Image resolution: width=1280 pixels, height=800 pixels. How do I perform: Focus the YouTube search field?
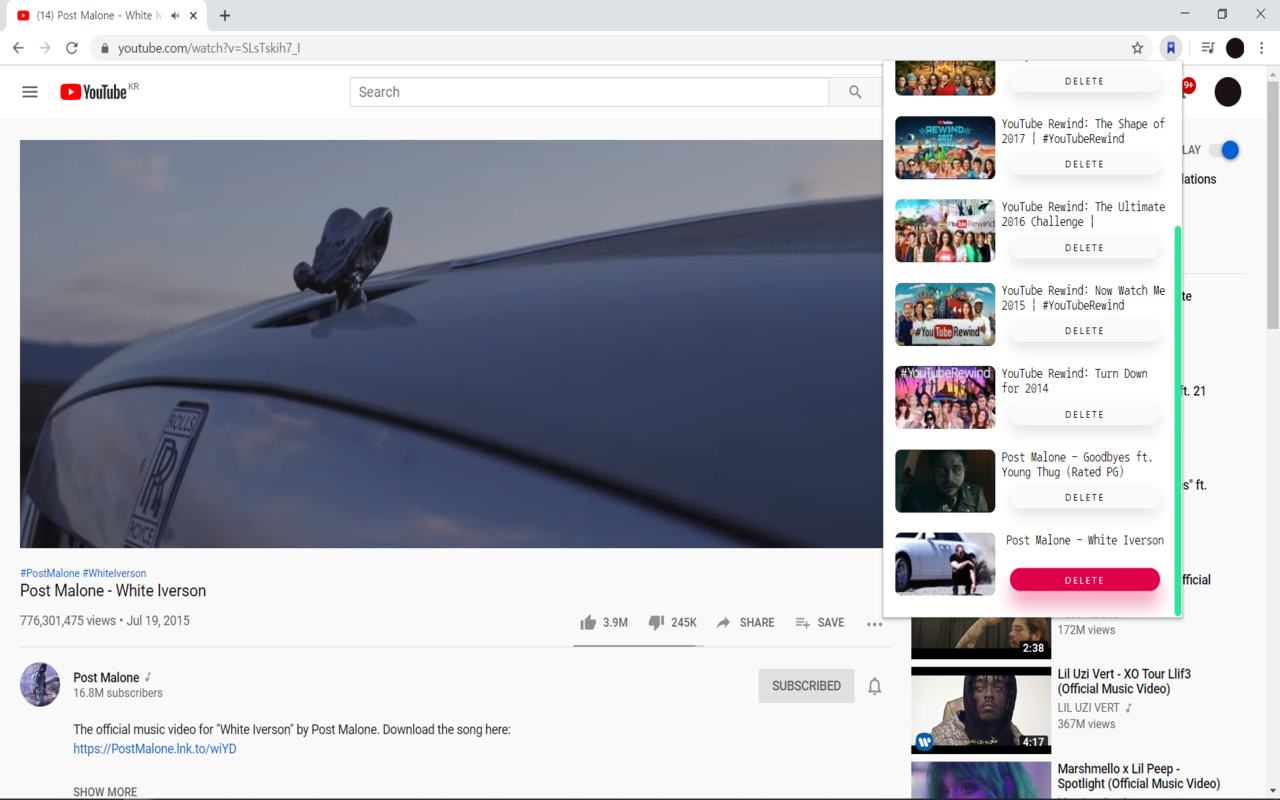[590, 92]
